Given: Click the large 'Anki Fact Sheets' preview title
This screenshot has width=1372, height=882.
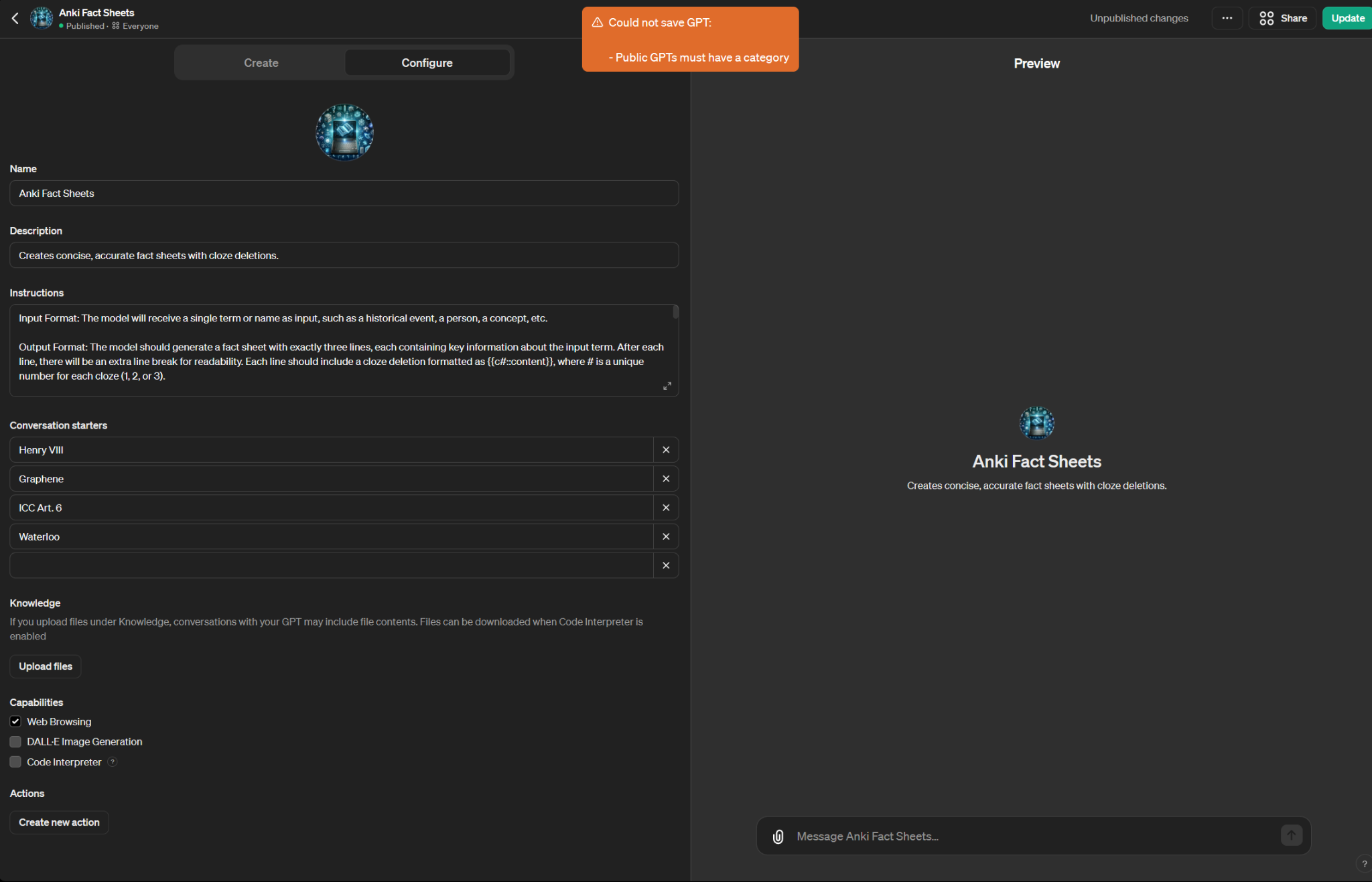Looking at the screenshot, I should pyautogui.click(x=1036, y=461).
